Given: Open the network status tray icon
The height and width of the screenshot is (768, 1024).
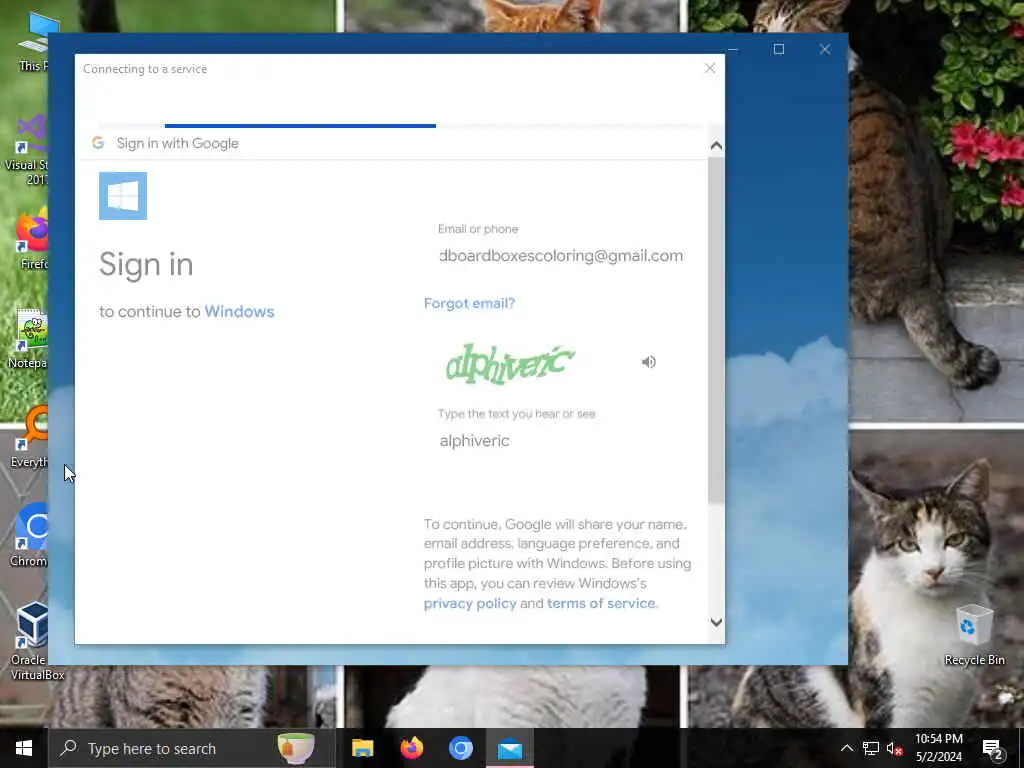Looking at the screenshot, I should (x=871, y=748).
